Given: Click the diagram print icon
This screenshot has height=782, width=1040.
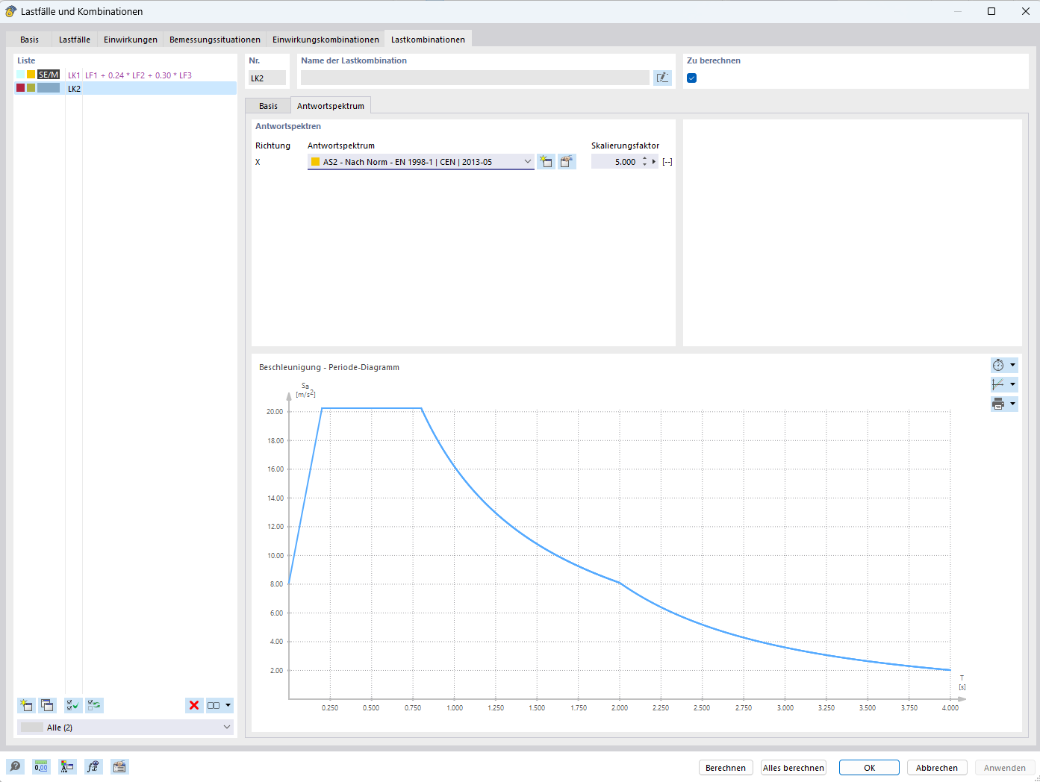Looking at the screenshot, I should [998, 403].
